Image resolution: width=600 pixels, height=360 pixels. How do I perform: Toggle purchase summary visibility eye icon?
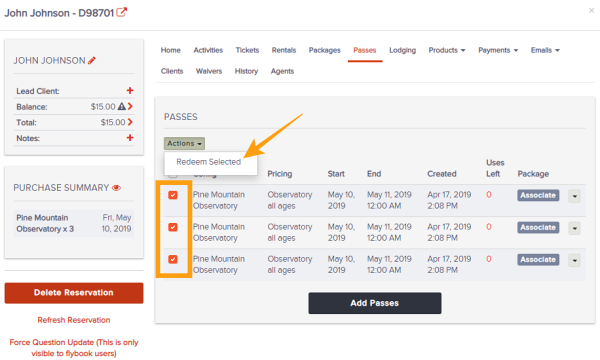click(x=116, y=188)
